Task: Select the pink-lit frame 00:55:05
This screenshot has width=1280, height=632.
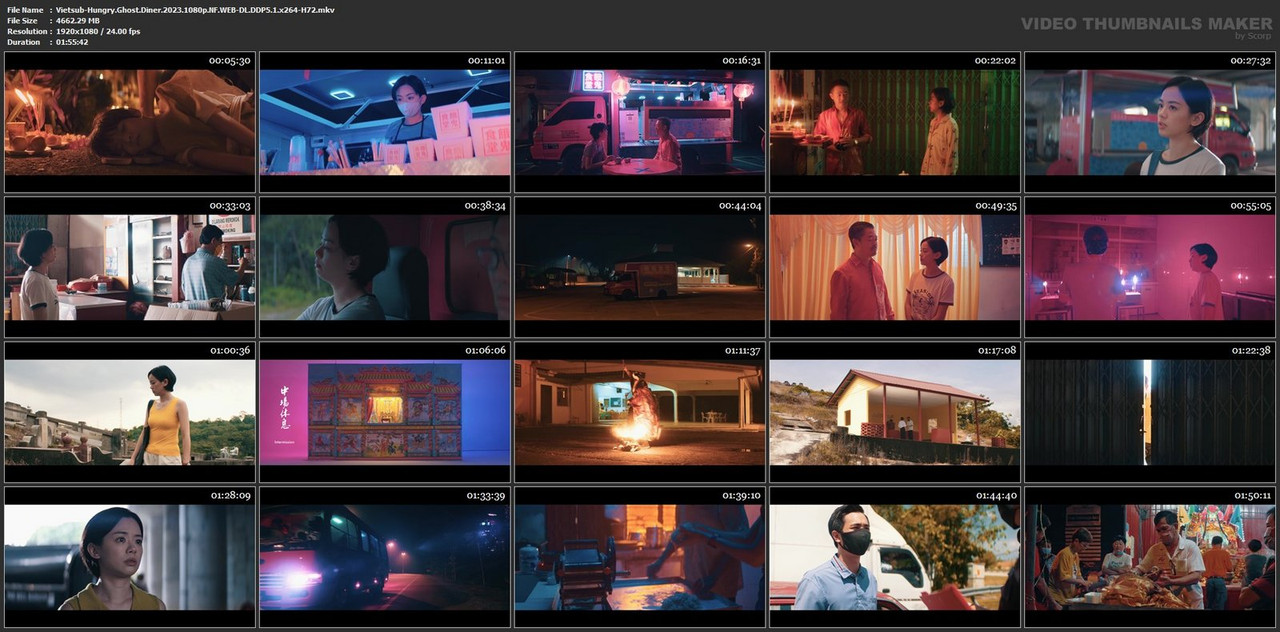Action: tap(1150, 267)
